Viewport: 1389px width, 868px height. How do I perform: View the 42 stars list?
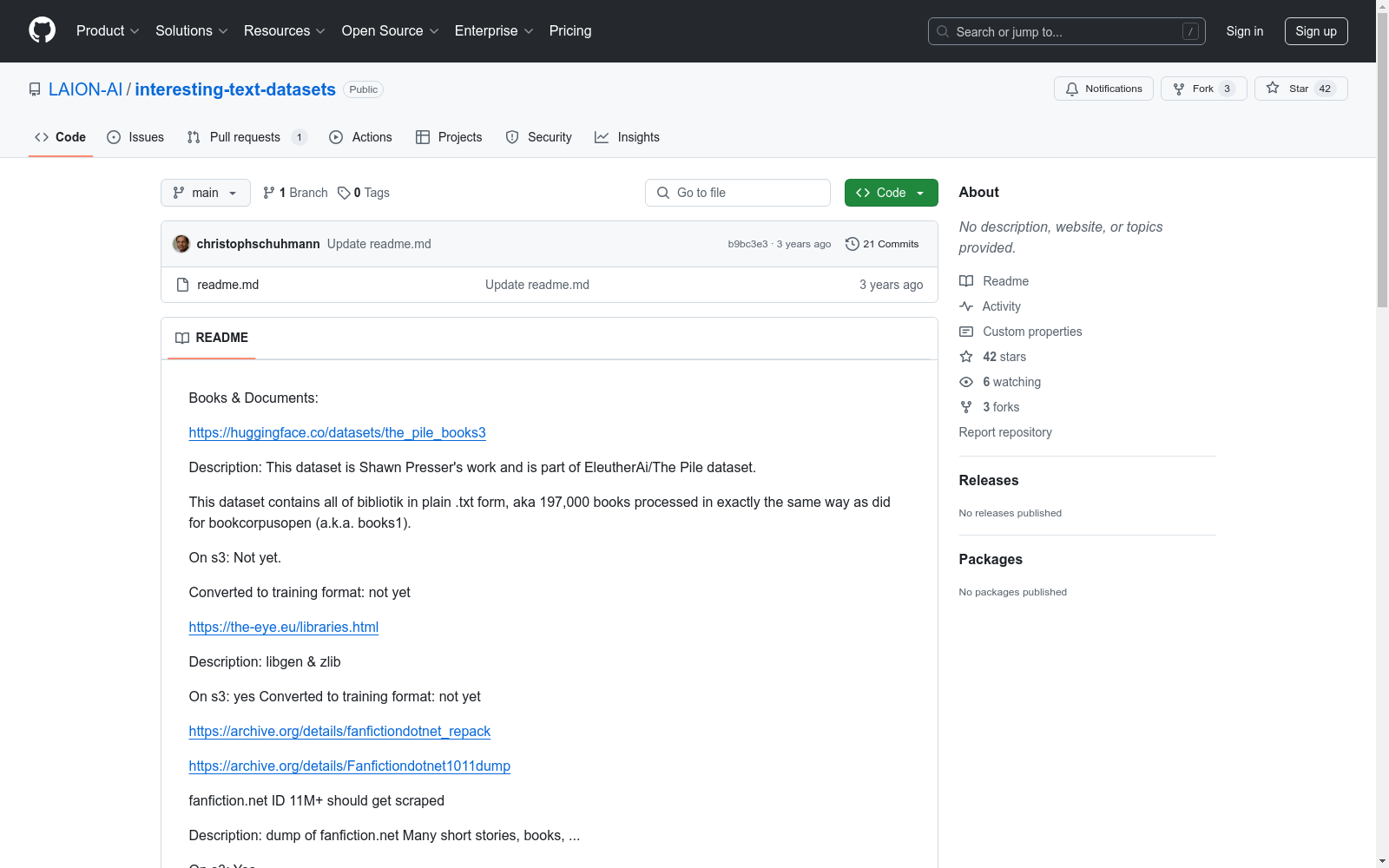(x=993, y=357)
